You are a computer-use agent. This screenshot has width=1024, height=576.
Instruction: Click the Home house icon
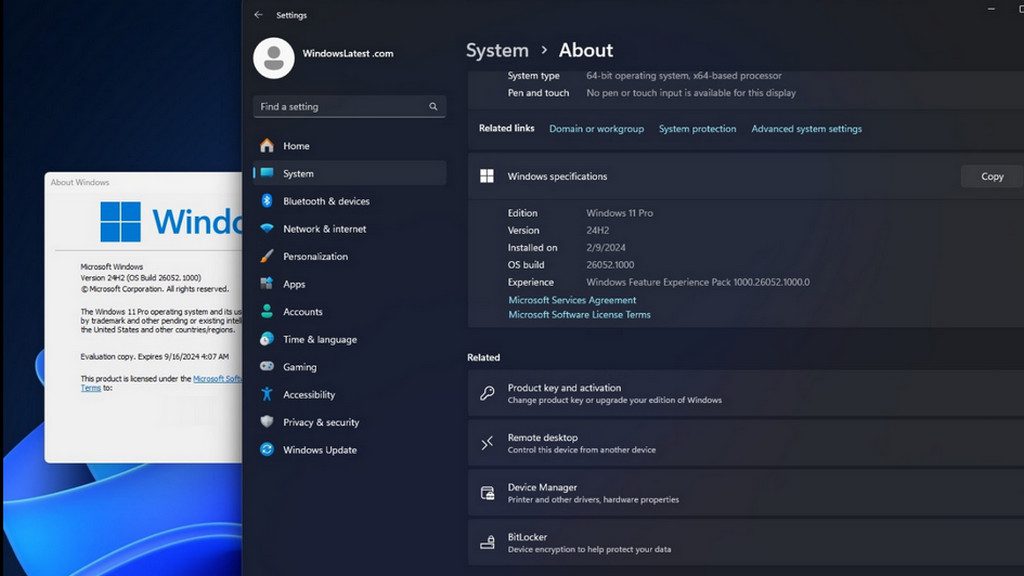pos(266,145)
